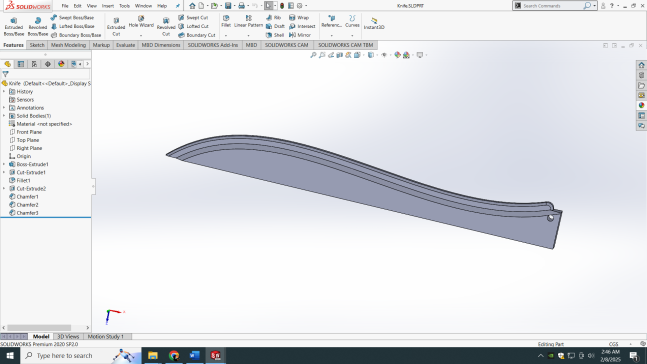
Task: Choose Boundary Boss/Base command
Action: pyautogui.click(x=76, y=35)
